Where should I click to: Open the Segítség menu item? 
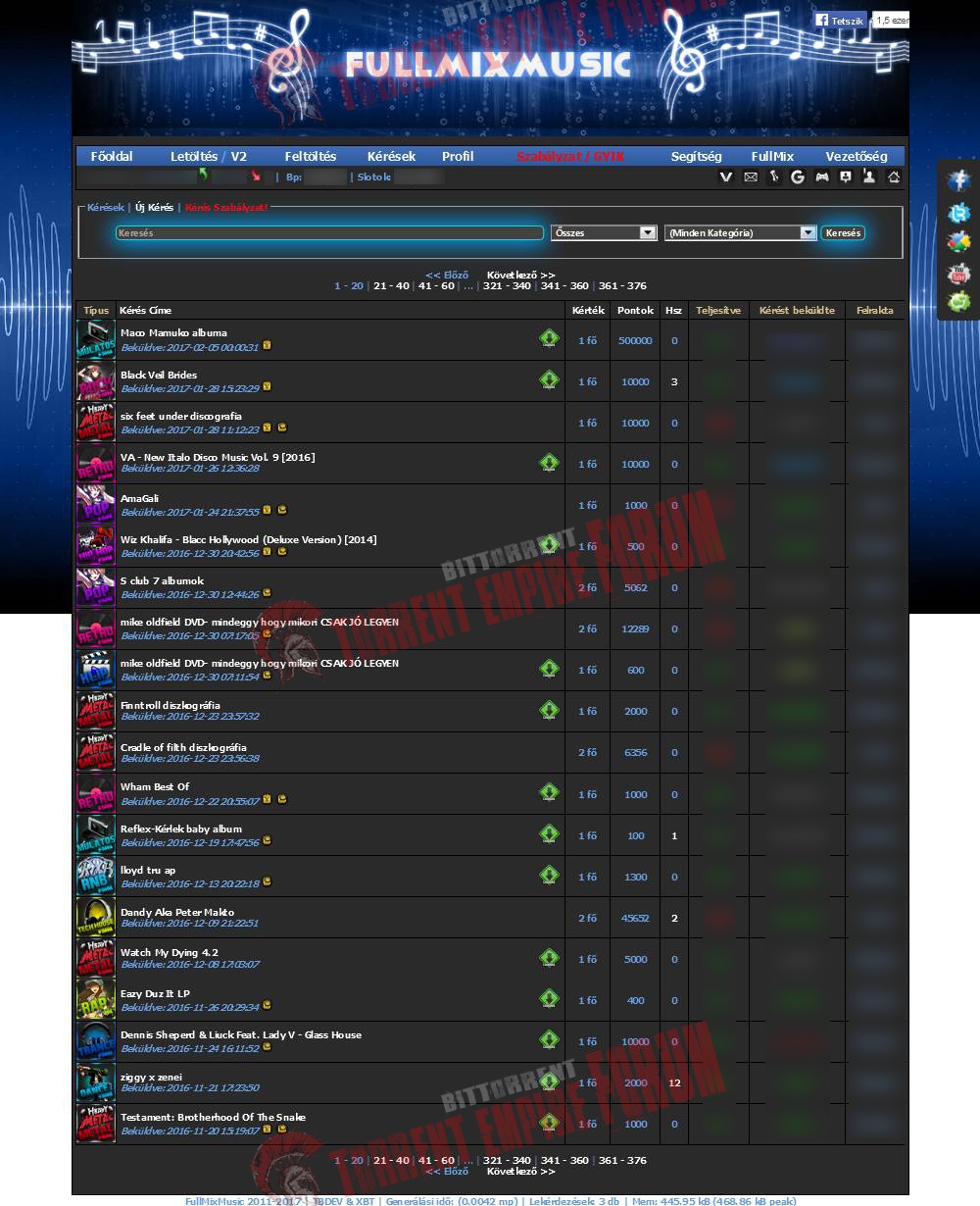tap(697, 156)
